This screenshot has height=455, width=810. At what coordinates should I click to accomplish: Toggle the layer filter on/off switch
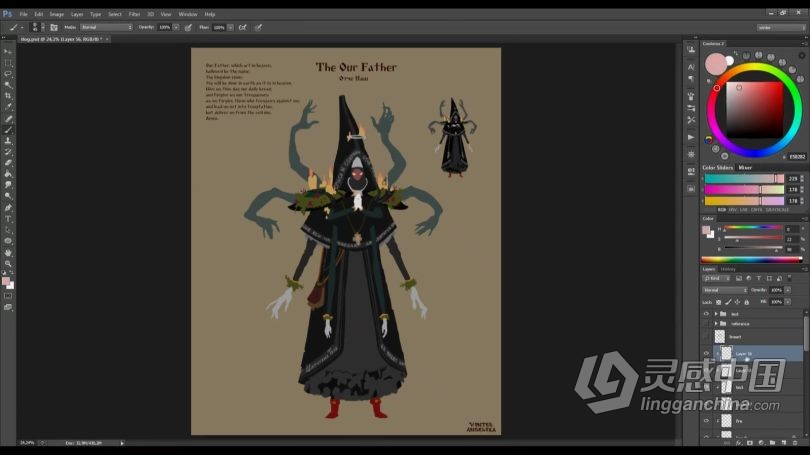coord(790,278)
